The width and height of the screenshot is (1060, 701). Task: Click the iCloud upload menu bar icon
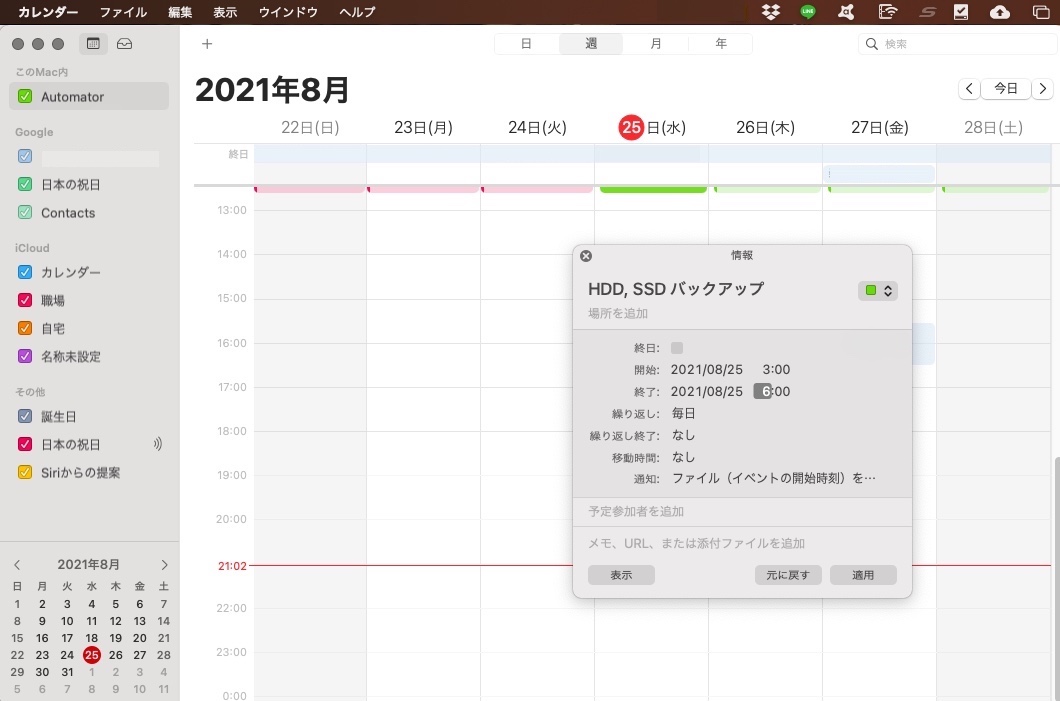click(1000, 12)
